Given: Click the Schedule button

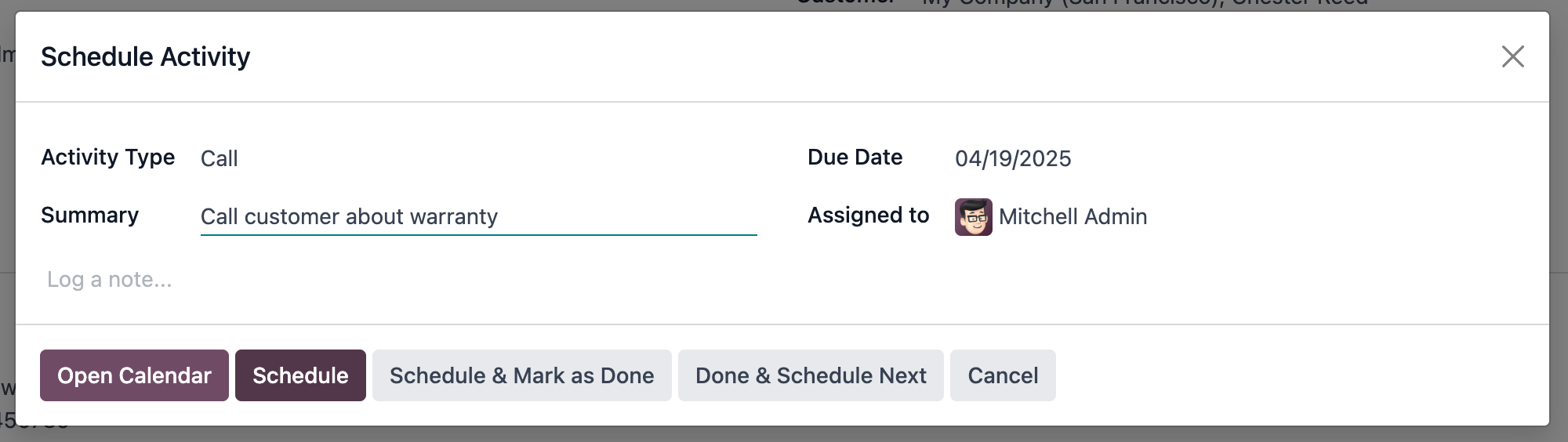Looking at the screenshot, I should [300, 375].
